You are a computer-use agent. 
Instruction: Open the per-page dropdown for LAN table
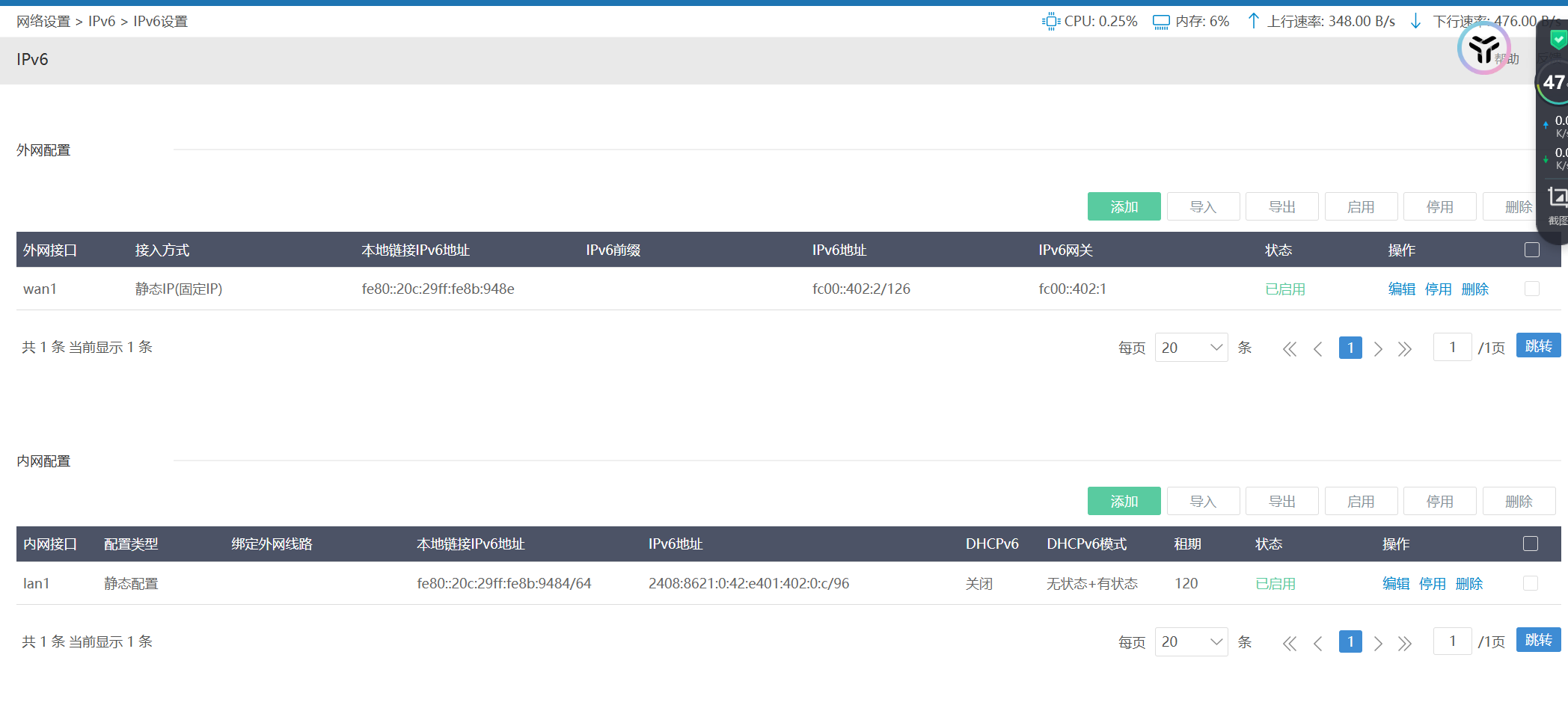[x=1191, y=642]
